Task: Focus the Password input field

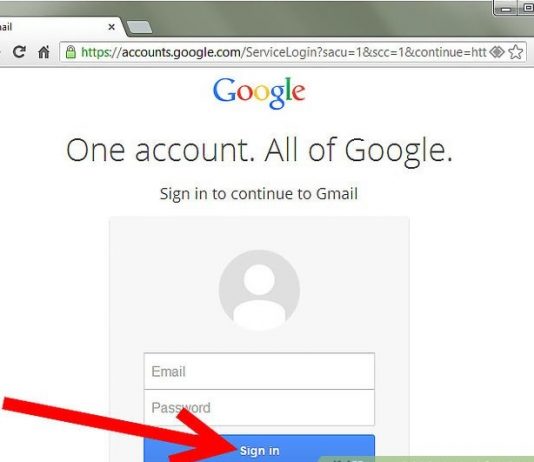Action: coord(259,408)
